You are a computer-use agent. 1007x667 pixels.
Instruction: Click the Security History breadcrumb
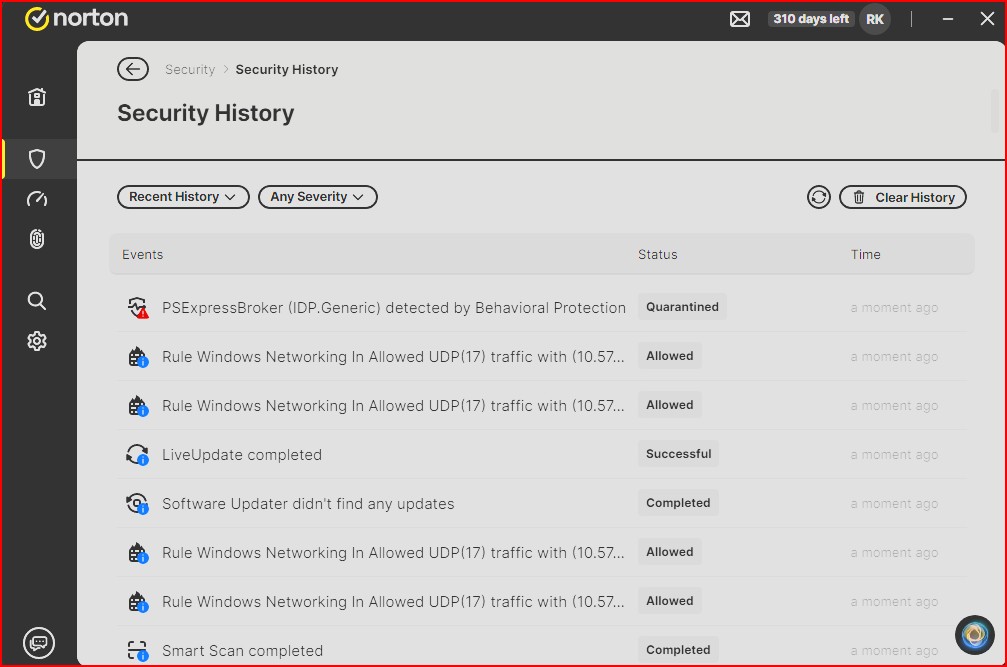click(x=286, y=69)
